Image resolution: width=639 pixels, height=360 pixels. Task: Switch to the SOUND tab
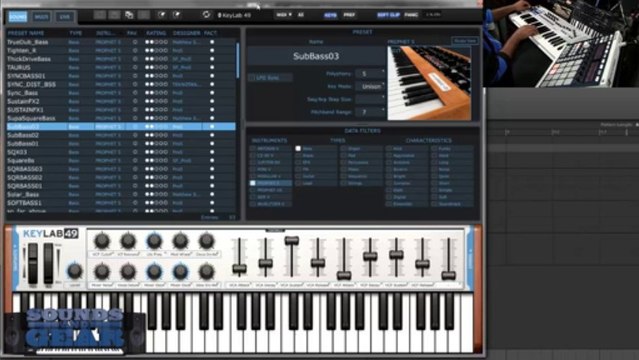click(x=18, y=17)
